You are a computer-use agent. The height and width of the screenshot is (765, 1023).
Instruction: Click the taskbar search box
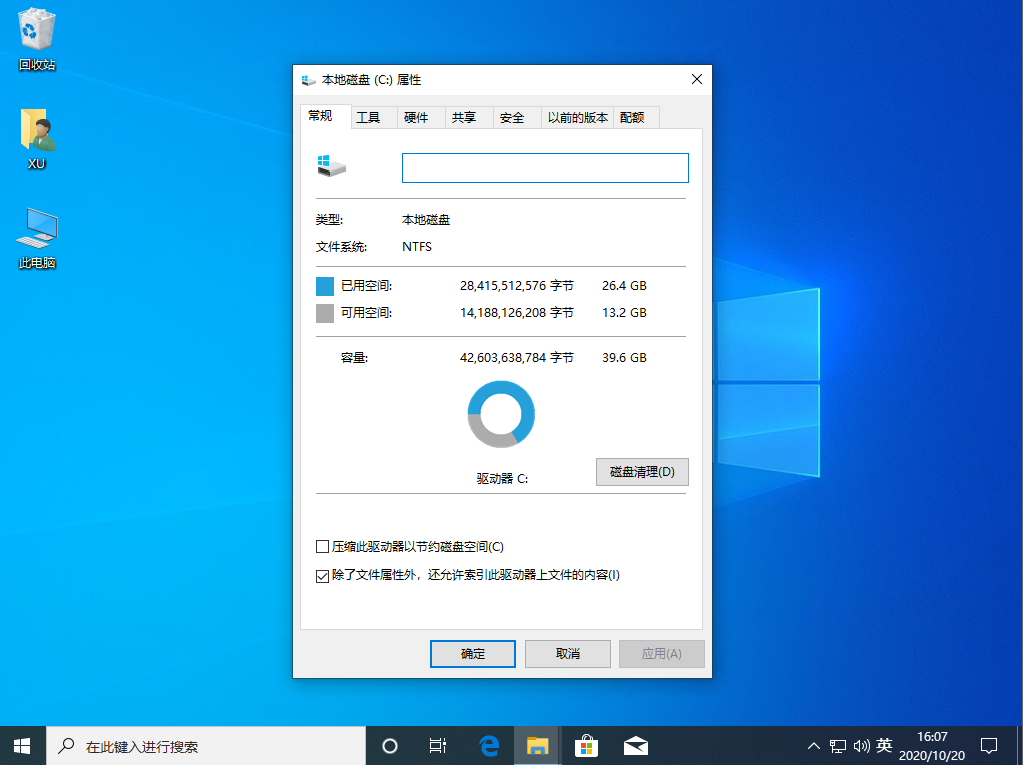[x=206, y=746]
